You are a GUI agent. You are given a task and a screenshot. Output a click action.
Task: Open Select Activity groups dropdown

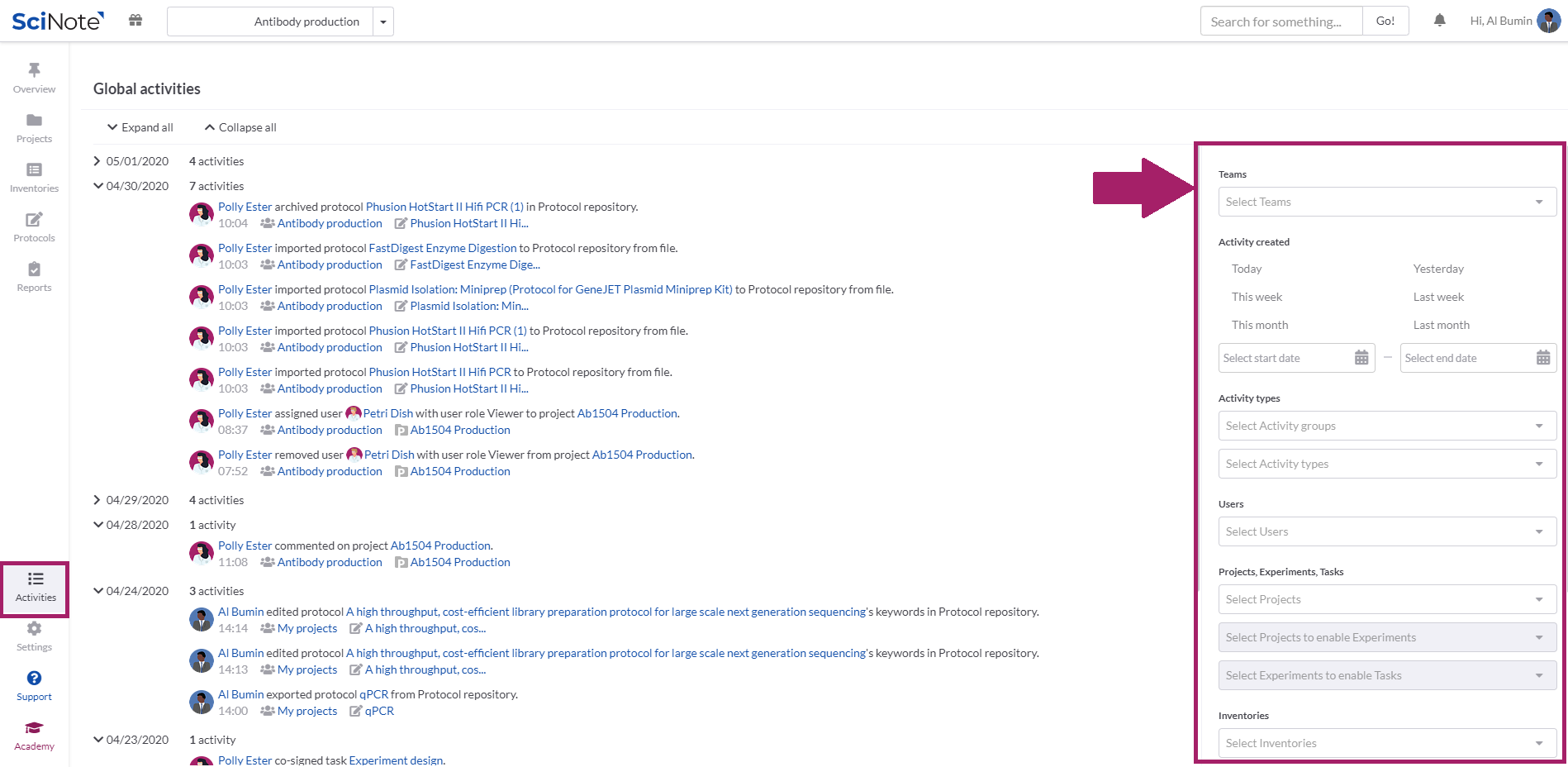pyautogui.click(x=1387, y=426)
